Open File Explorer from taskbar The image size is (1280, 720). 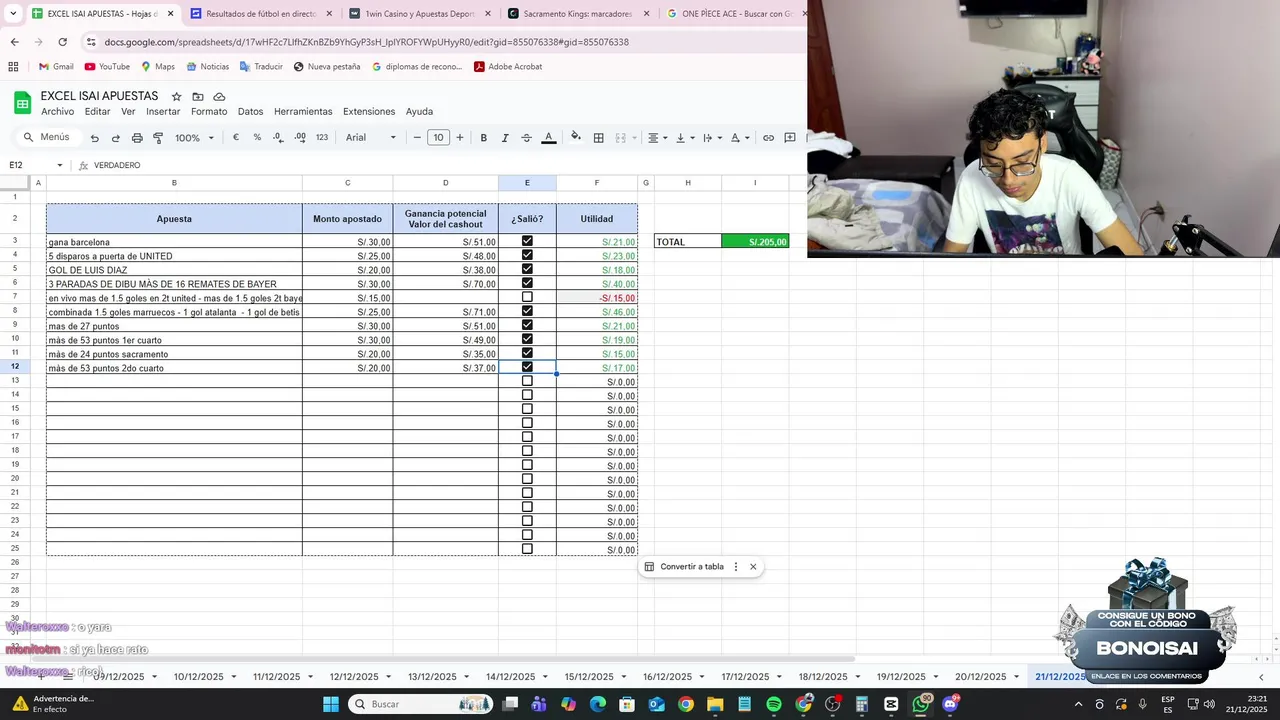[x=715, y=704]
